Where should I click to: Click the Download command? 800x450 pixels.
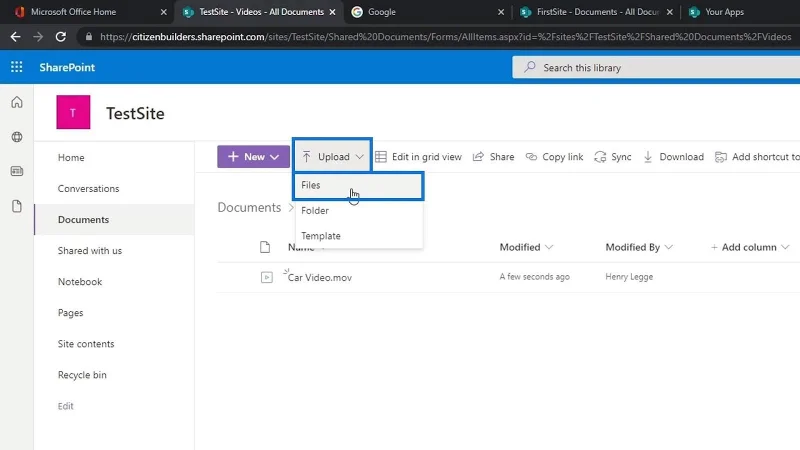pos(673,157)
